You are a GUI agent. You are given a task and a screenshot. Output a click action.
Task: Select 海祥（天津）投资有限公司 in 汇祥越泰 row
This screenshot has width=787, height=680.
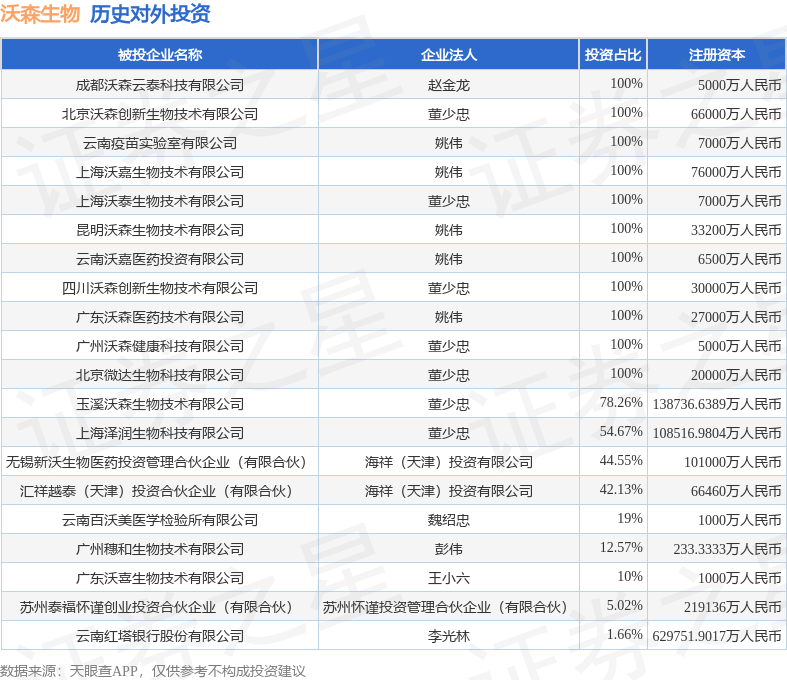tap(449, 491)
